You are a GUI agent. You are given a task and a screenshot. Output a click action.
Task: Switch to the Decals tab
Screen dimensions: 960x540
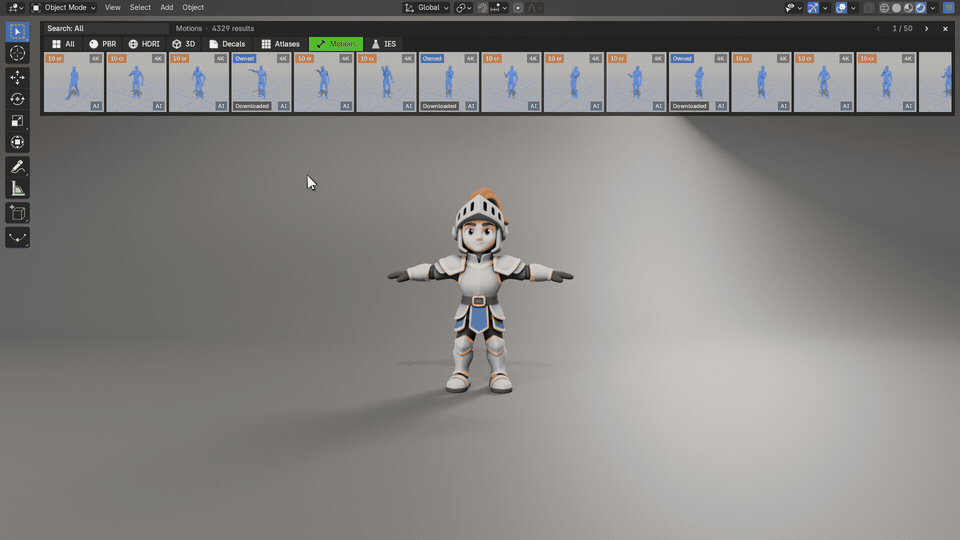click(x=227, y=44)
